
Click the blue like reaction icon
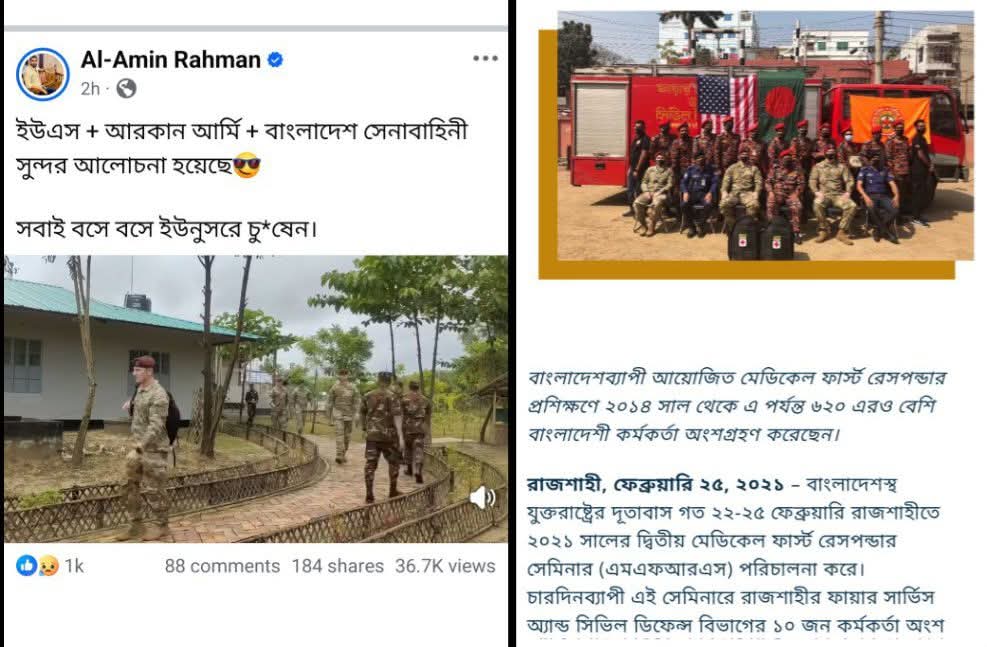tap(26, 566)
